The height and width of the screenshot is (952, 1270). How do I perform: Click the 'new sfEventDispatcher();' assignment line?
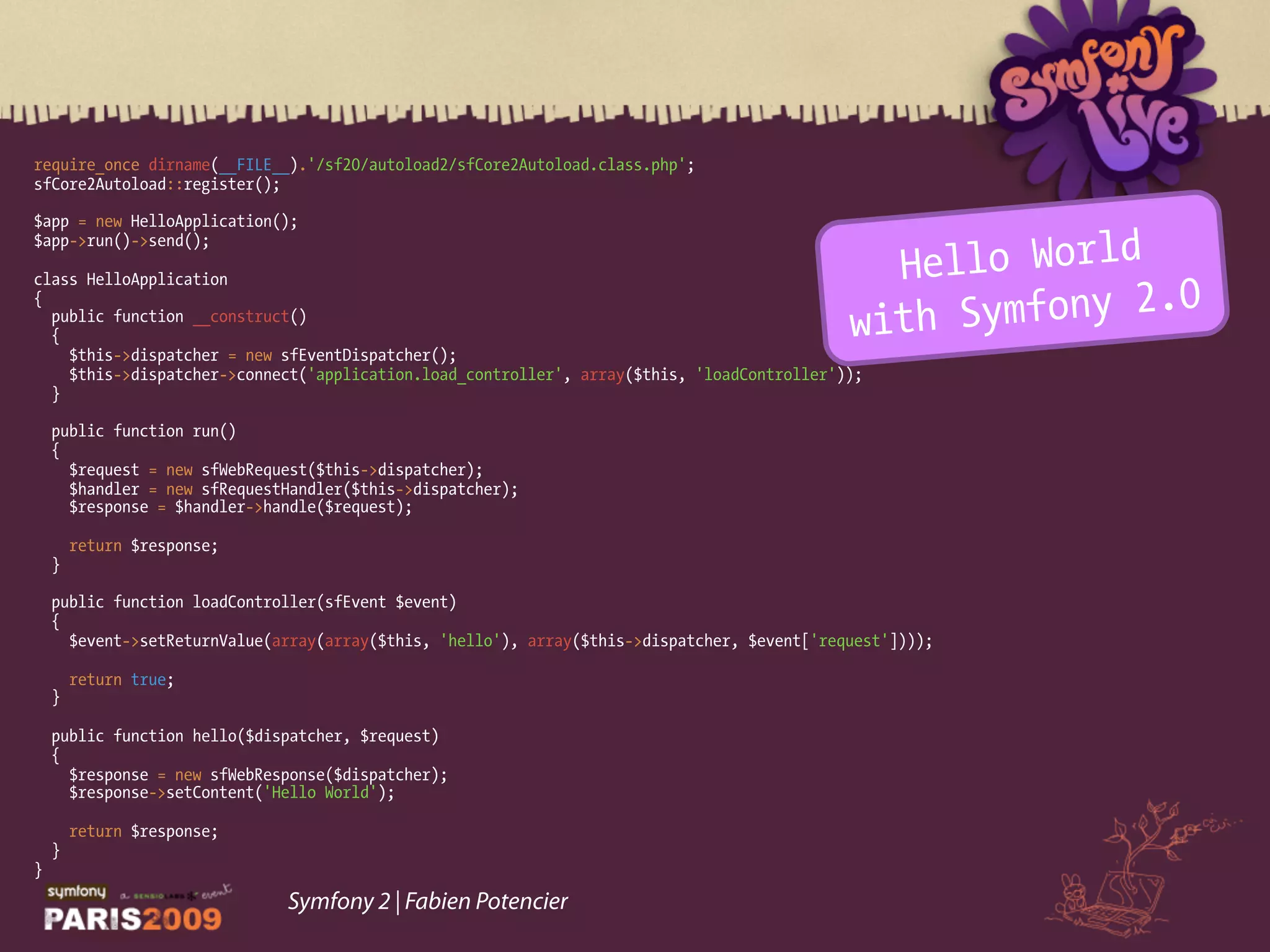(262, 356)
